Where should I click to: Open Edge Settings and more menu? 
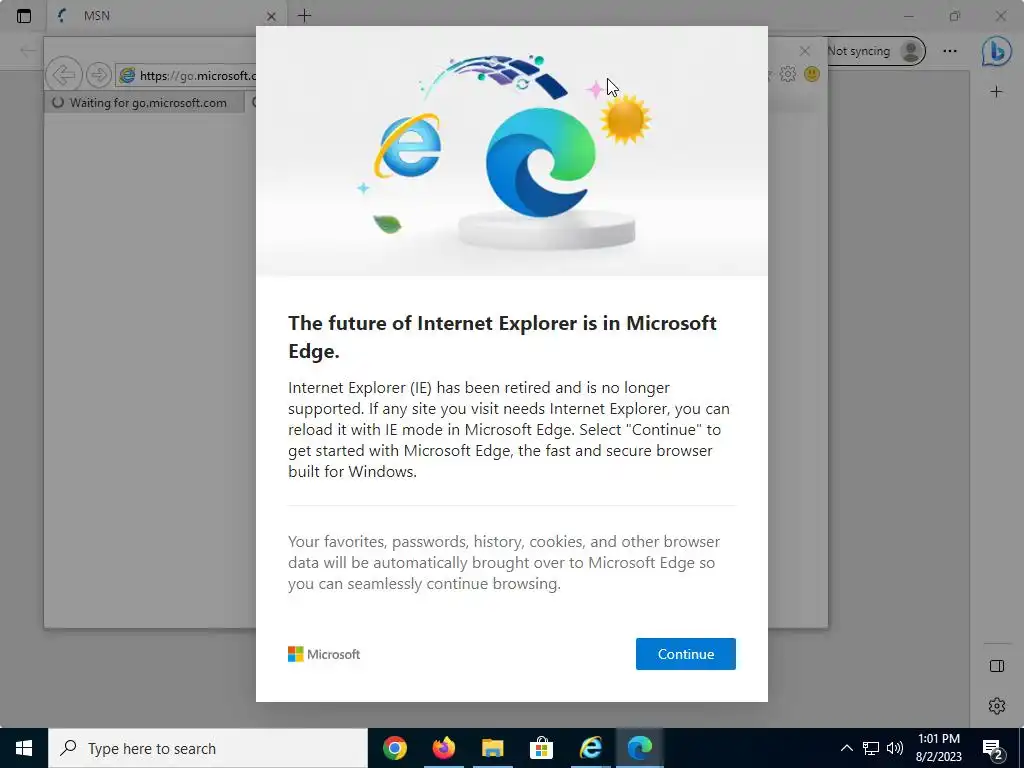pyautogui.click(x=950, y=51)
